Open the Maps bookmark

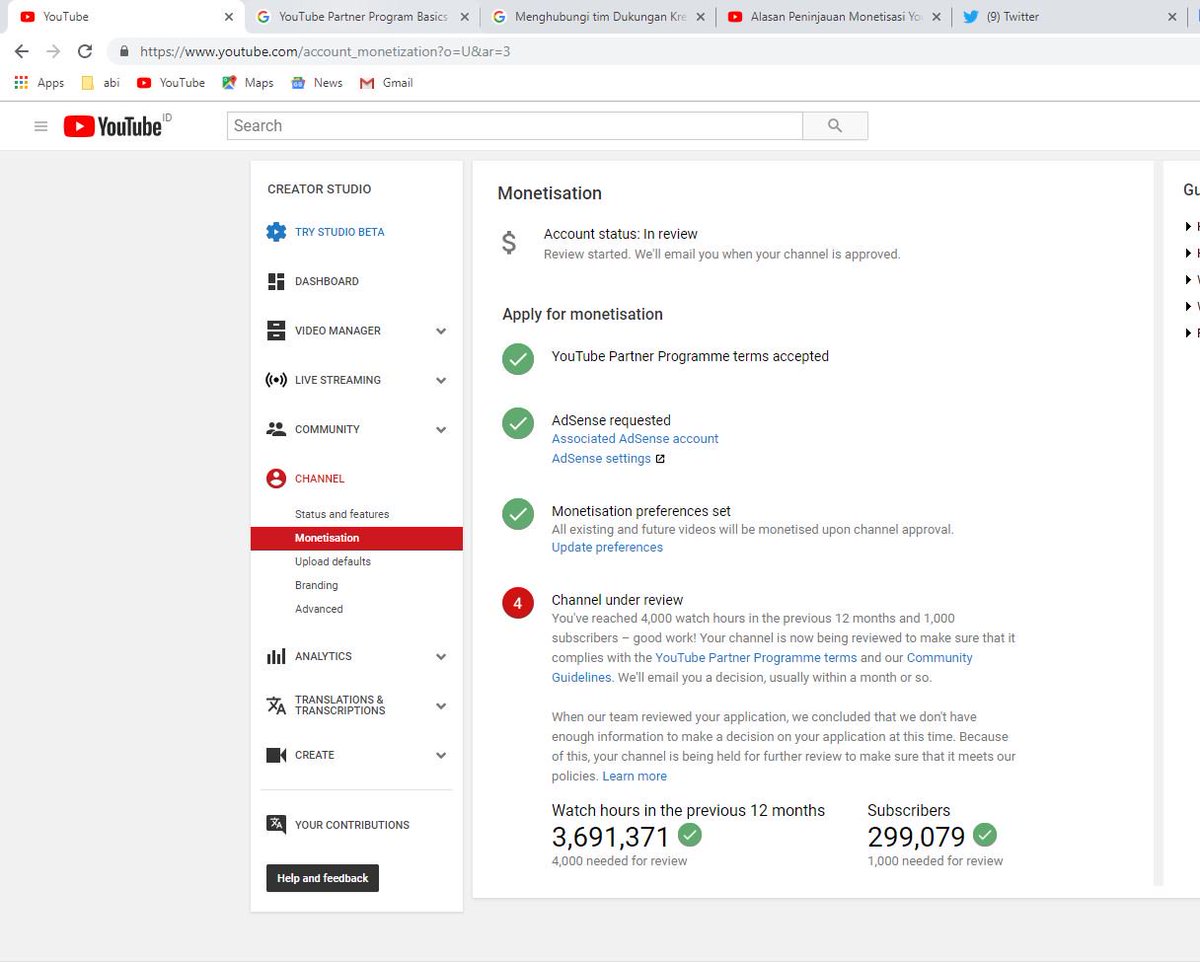(x=248, y=83)
